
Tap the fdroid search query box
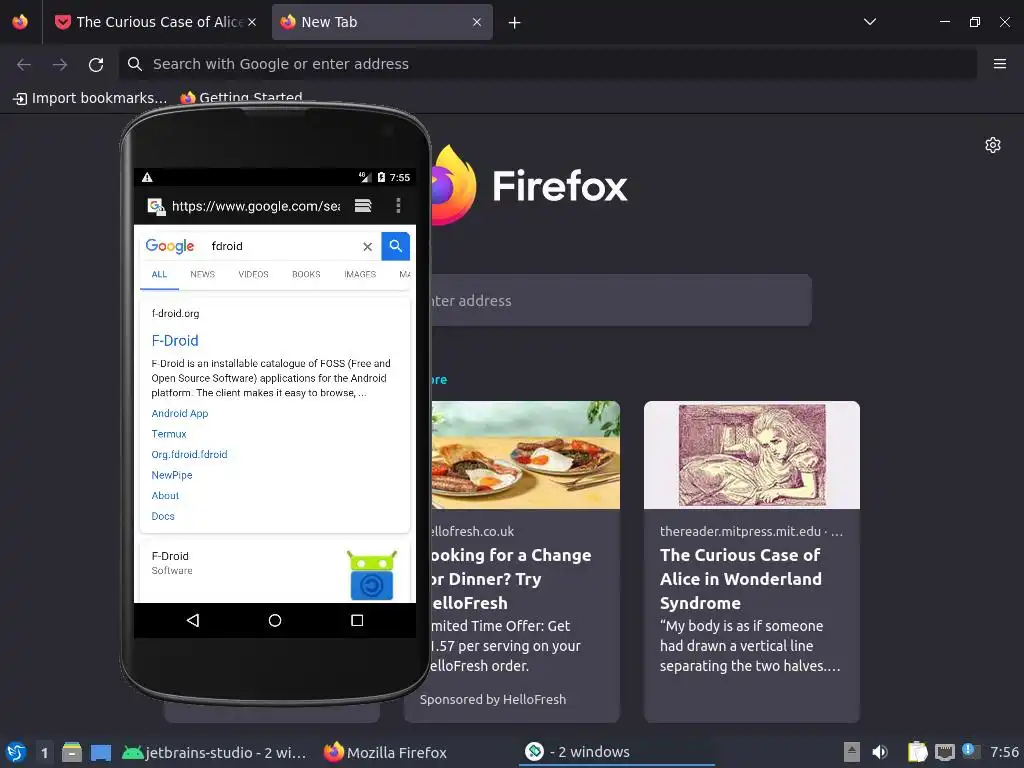point(282,246)
